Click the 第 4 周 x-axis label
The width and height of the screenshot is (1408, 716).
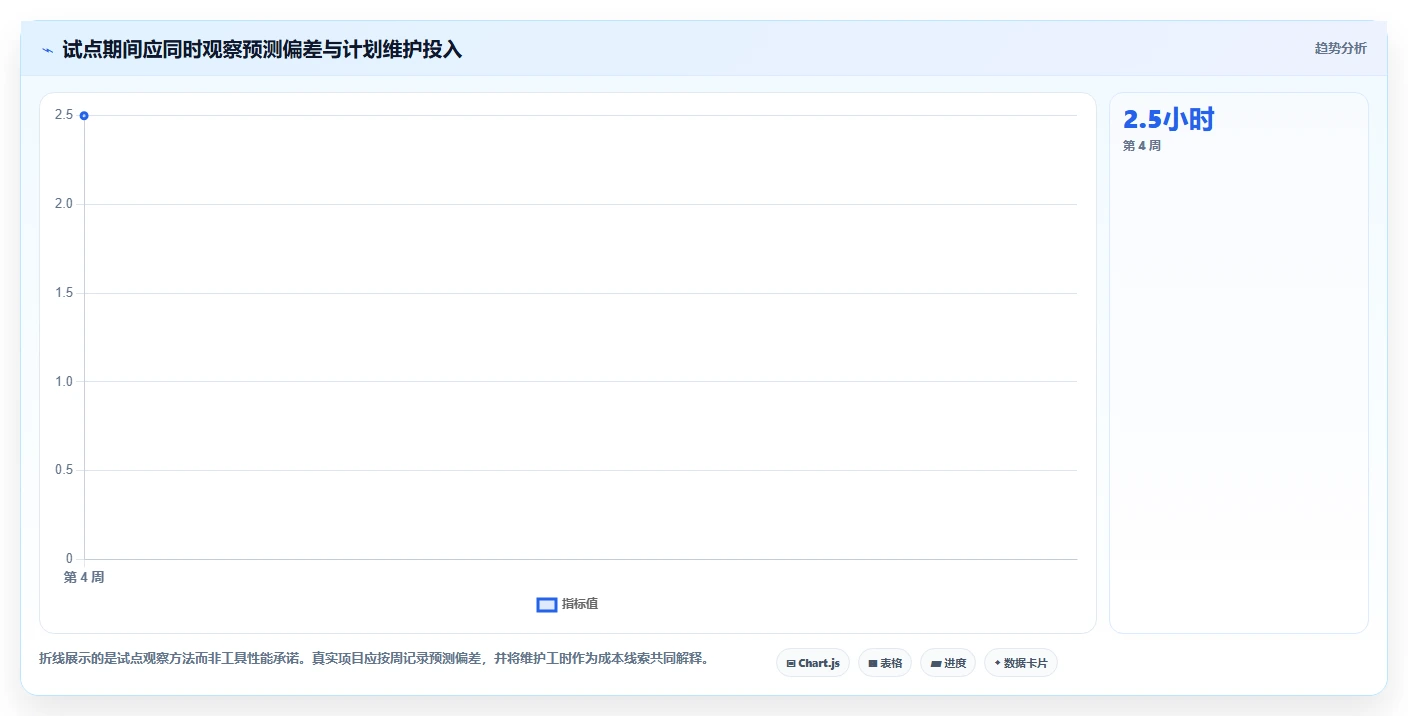pos(84,578)
